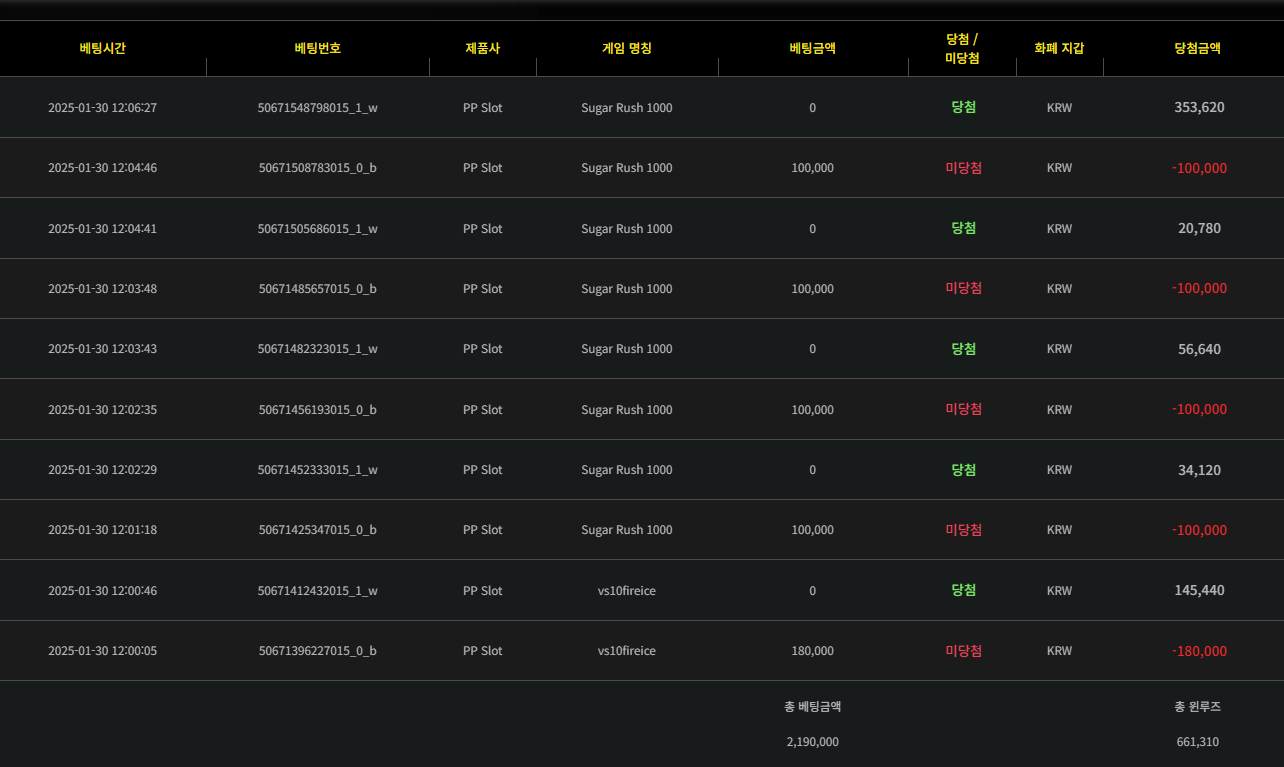Select bet number 50671485657015_0_b
The height and width of the screenshot is (767, 1284).
pyautogui.click(x=318, y=289)
